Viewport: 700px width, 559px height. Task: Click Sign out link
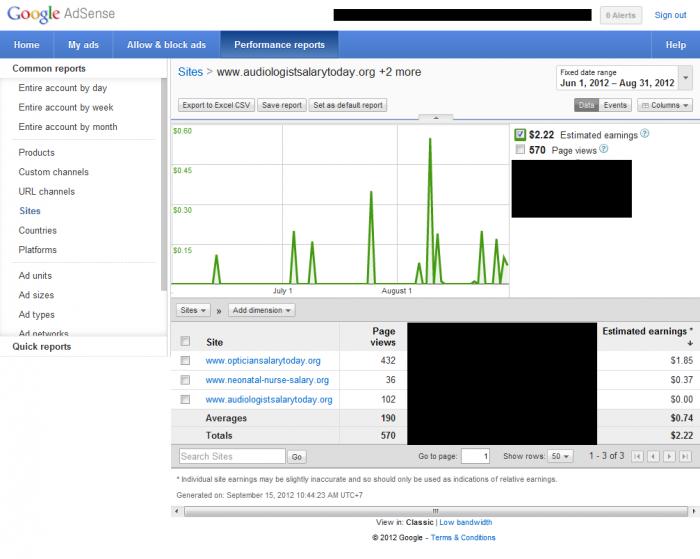pos(670,15)
